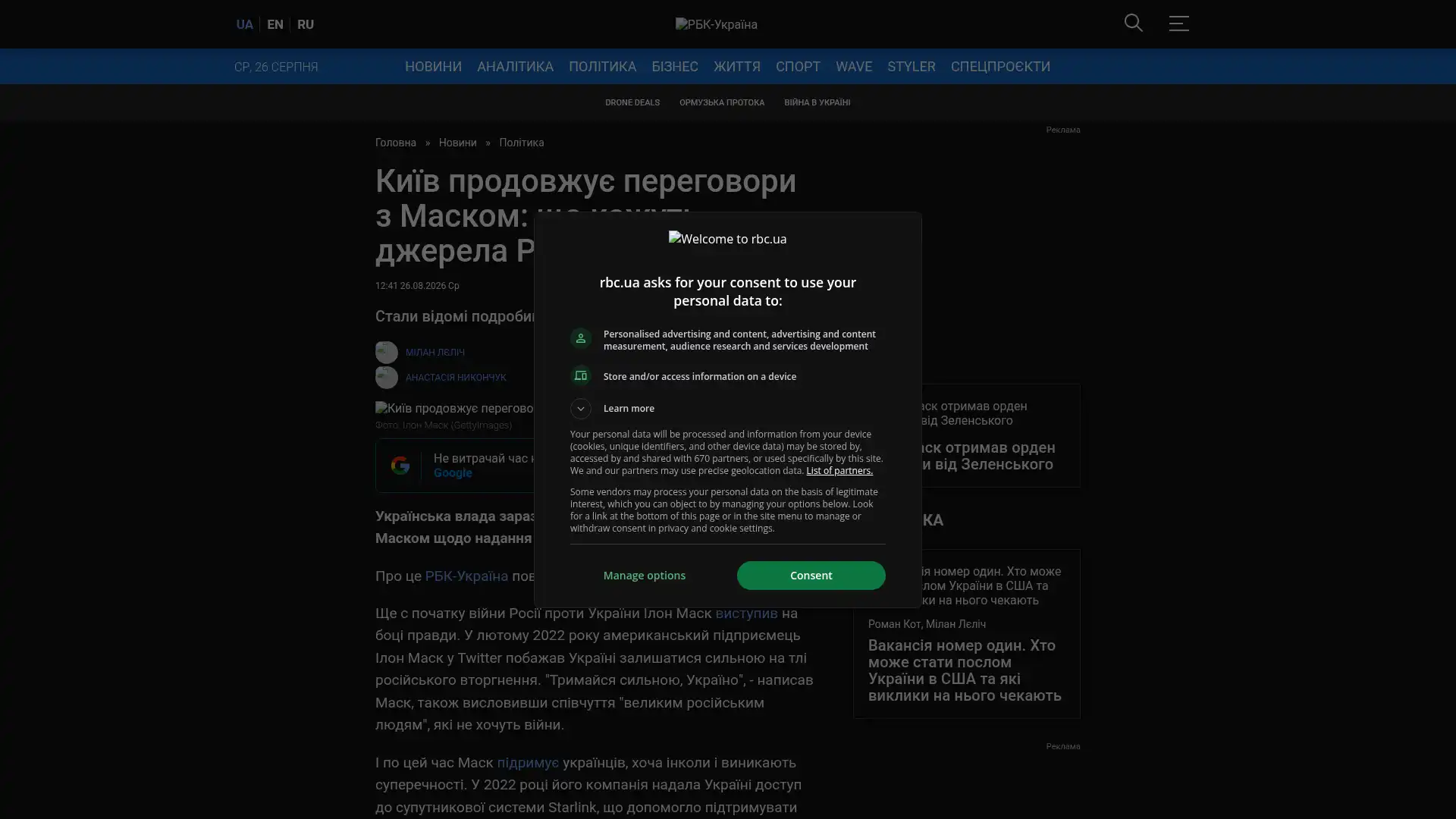Open the ОРМУЗЬКА ПРОТОКА topic
1456x819 pixels.
(x=721, y=102)
